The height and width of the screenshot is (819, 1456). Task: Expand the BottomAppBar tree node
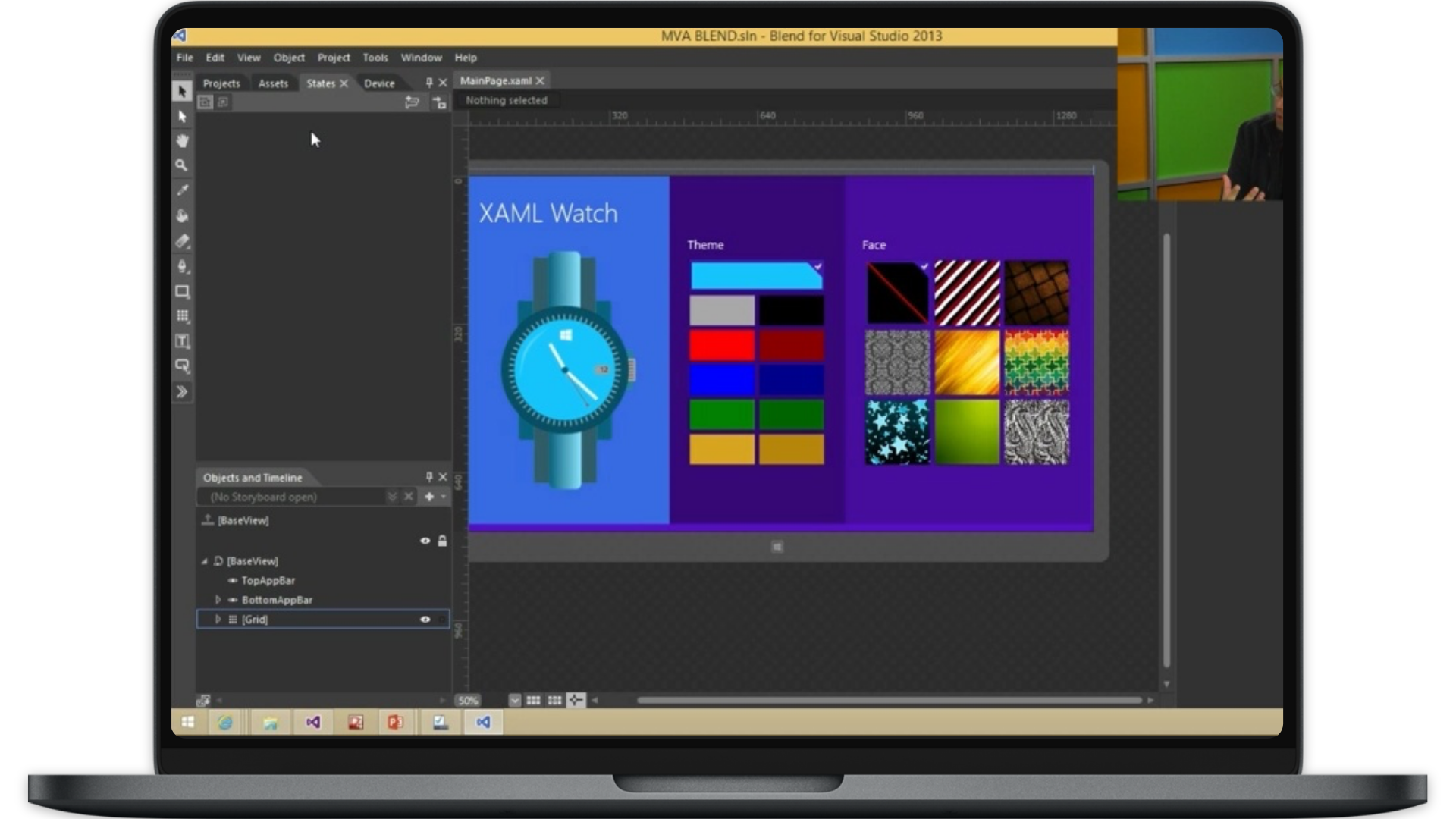218,600
